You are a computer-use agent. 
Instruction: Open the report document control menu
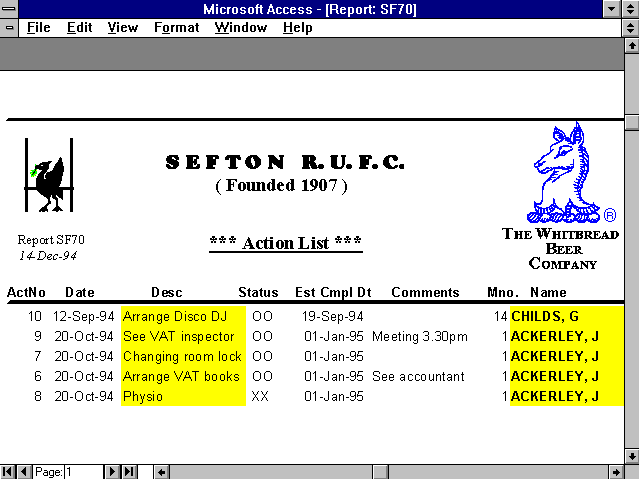click(x=10, y=27)
